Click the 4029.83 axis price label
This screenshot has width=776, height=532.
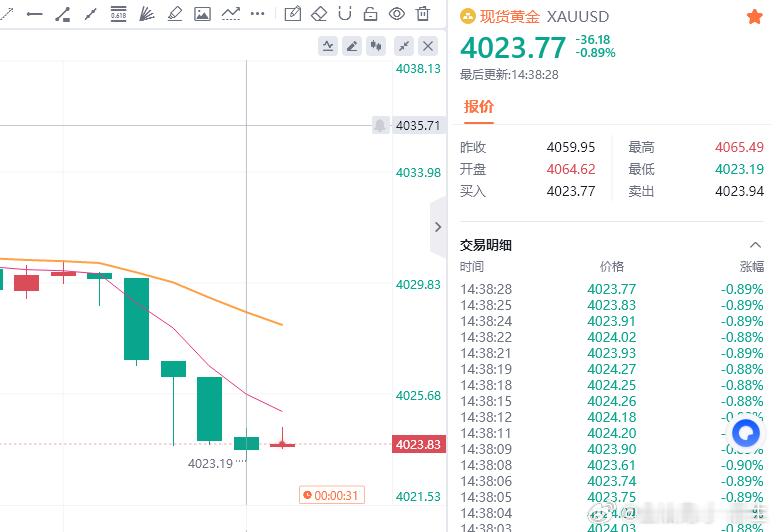pyautogui.click(x=418, y=285)
